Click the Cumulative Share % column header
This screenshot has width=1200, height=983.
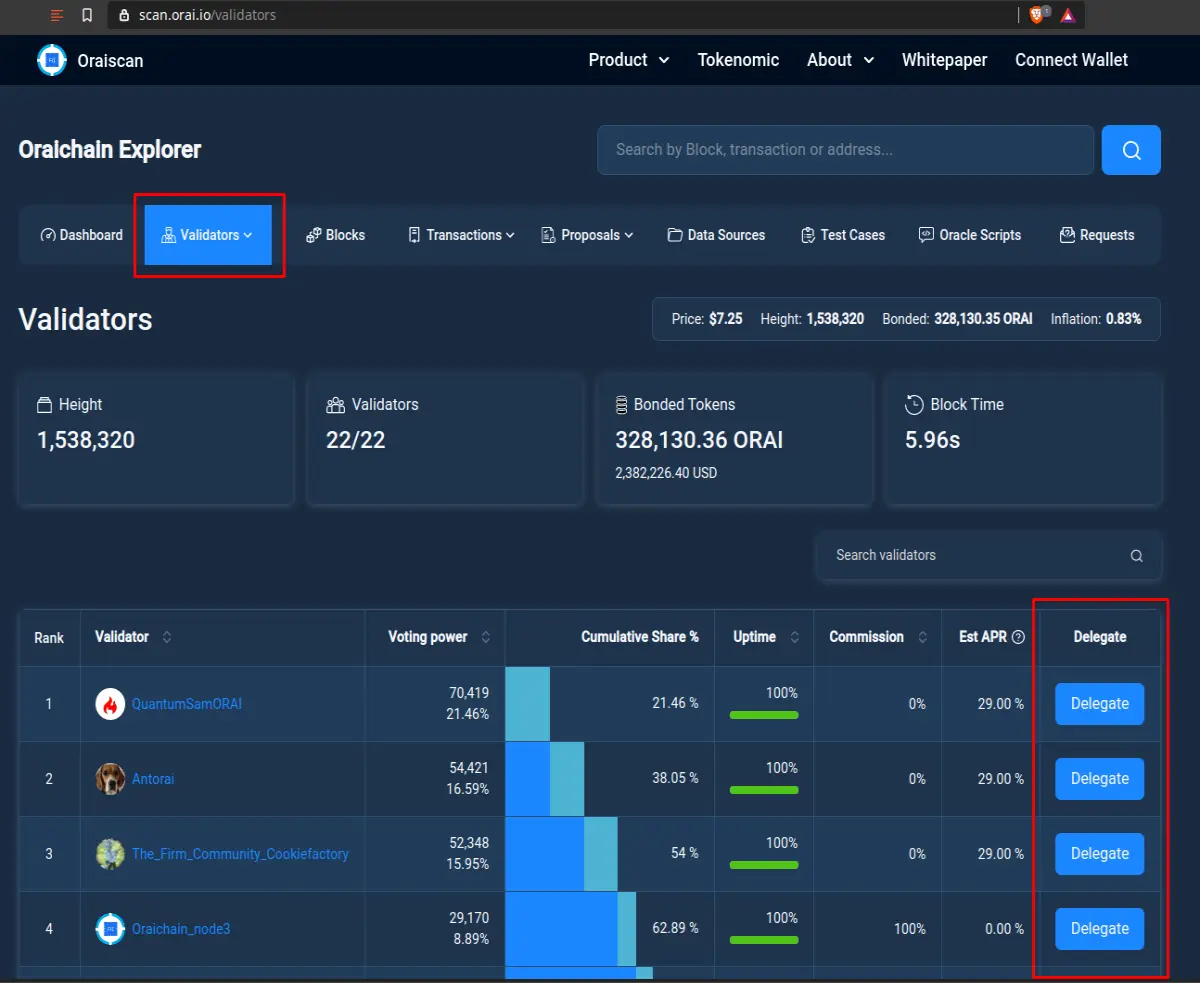(640, 637)
